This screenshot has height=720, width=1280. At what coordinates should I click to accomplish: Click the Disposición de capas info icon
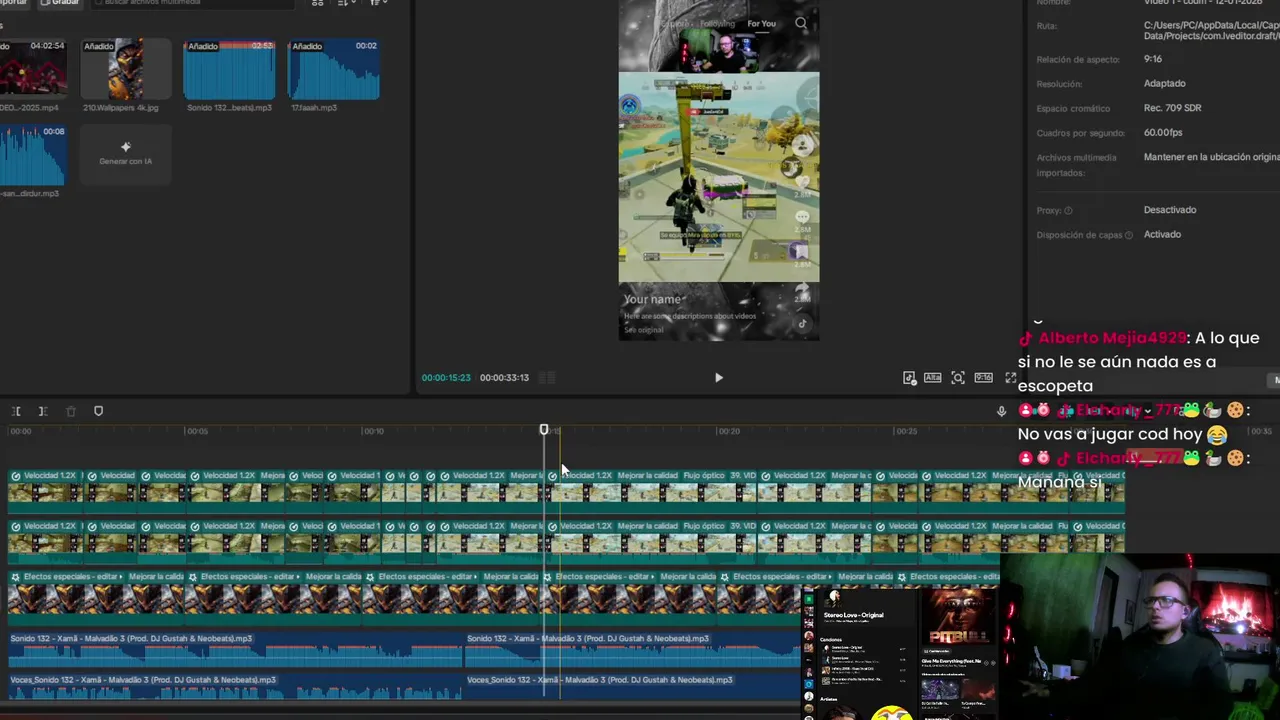coord(1129,235)
